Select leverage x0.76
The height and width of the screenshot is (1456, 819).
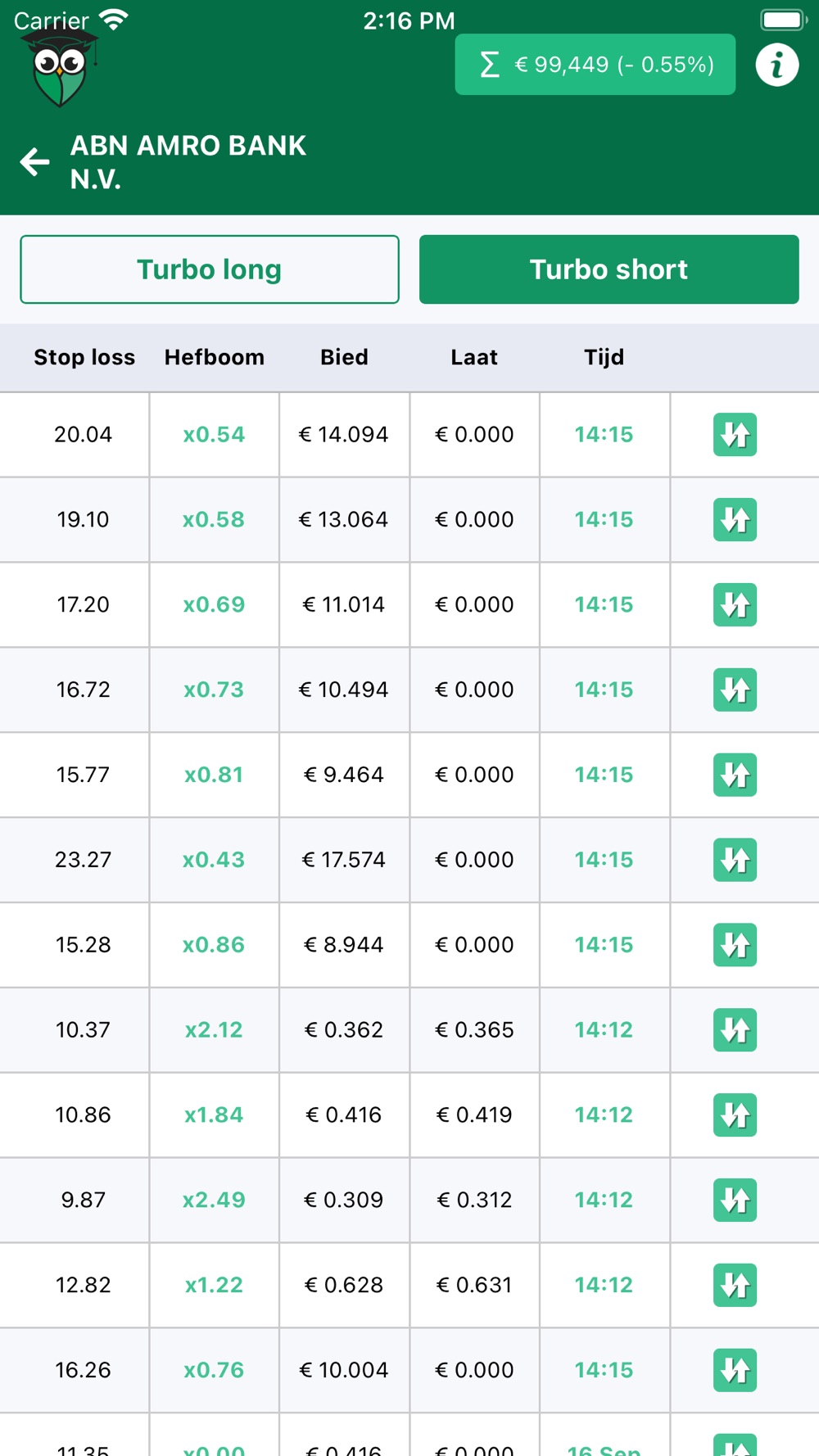tap(214, 1372)
